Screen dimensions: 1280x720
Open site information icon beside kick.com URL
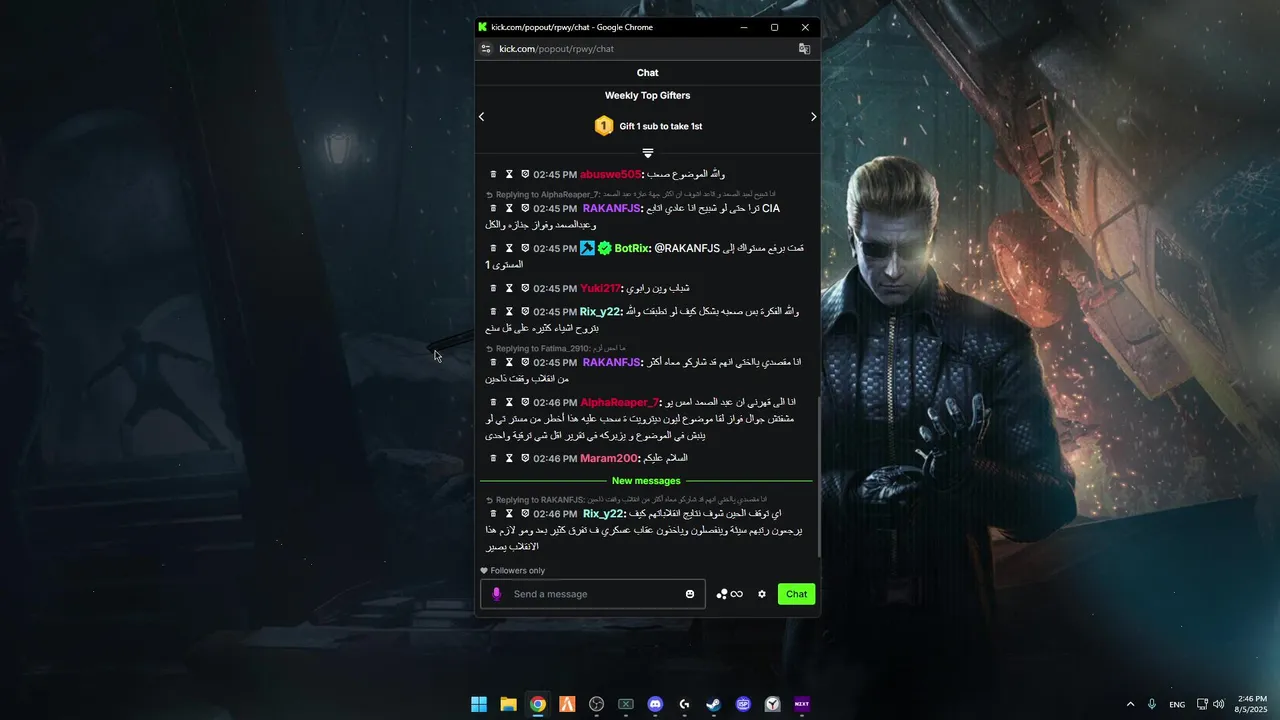(486, 48)
